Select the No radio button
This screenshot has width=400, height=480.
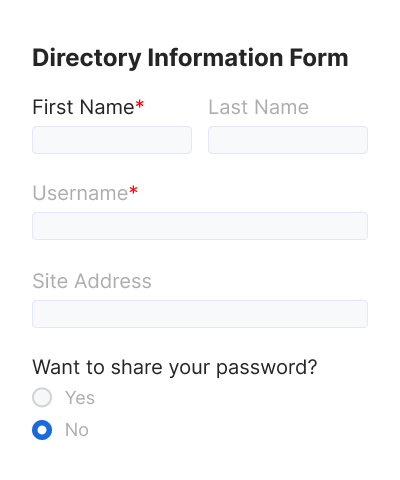coord(42,430)
